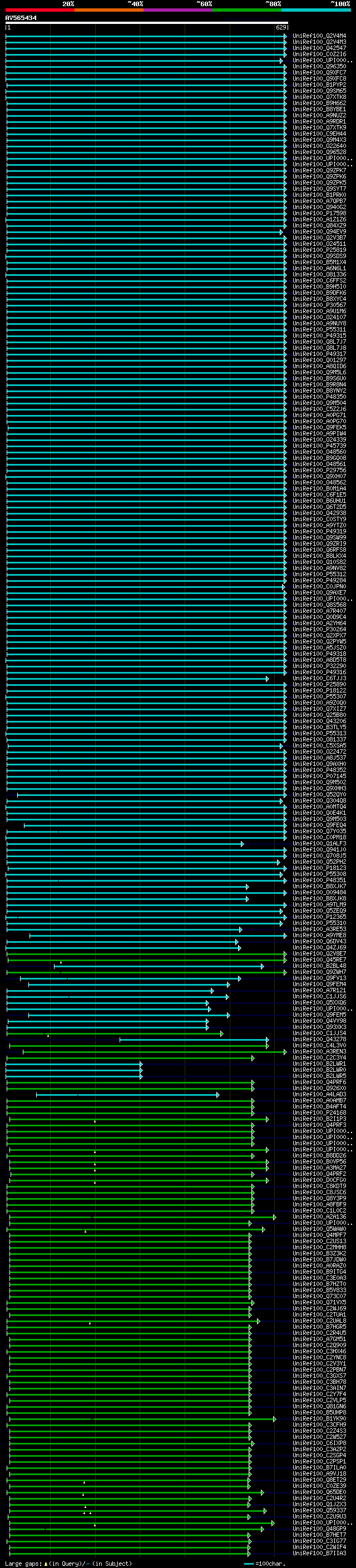Select the UniRef100_A9NUZ2 label

coord(319,115)
